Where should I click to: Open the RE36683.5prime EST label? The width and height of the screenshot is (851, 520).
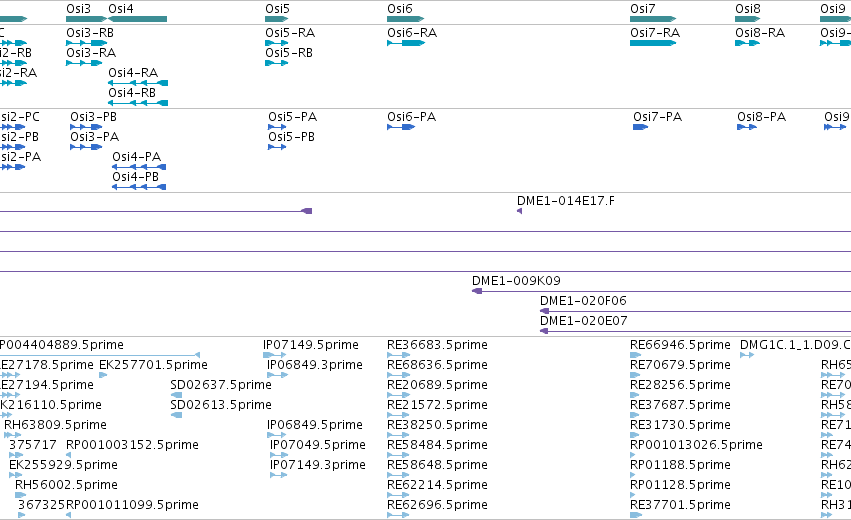[x=437, y=345]
